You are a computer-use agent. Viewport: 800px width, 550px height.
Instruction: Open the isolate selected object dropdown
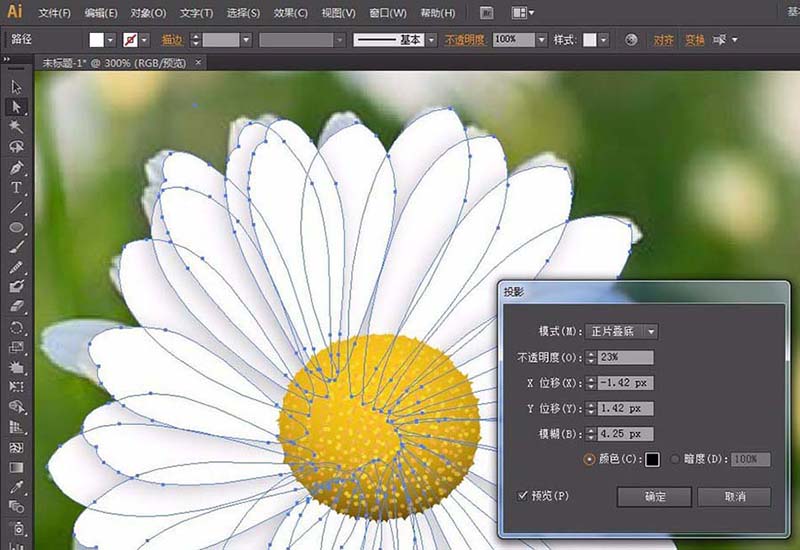click(x=734, y=40)
